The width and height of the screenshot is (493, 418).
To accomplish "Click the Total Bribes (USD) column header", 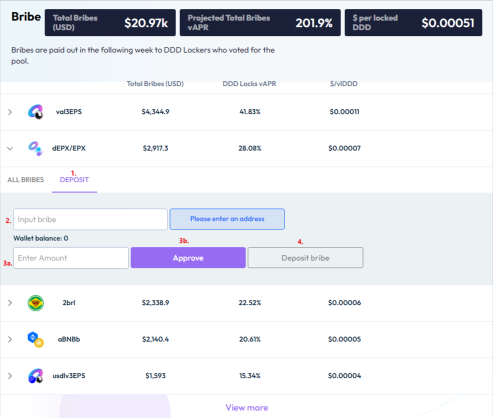I will point(155,84).
